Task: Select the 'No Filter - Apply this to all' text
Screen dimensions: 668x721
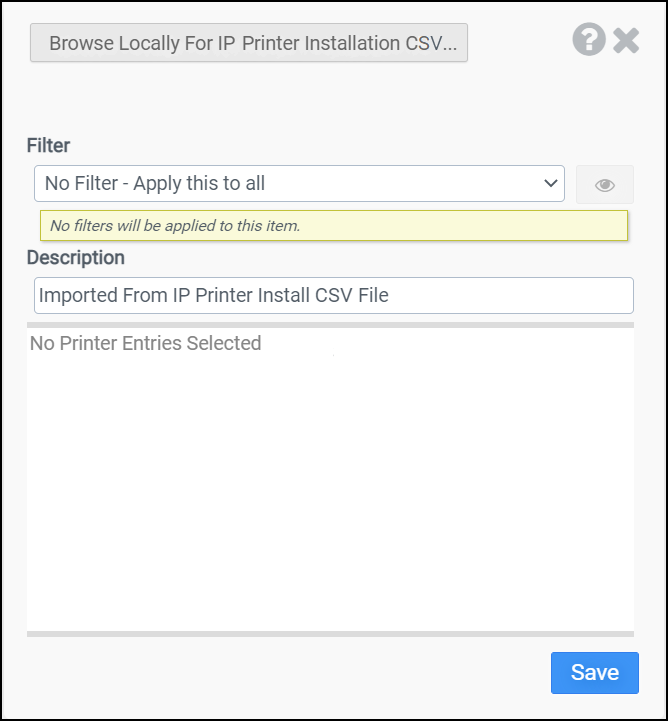Action: (155, 184)
